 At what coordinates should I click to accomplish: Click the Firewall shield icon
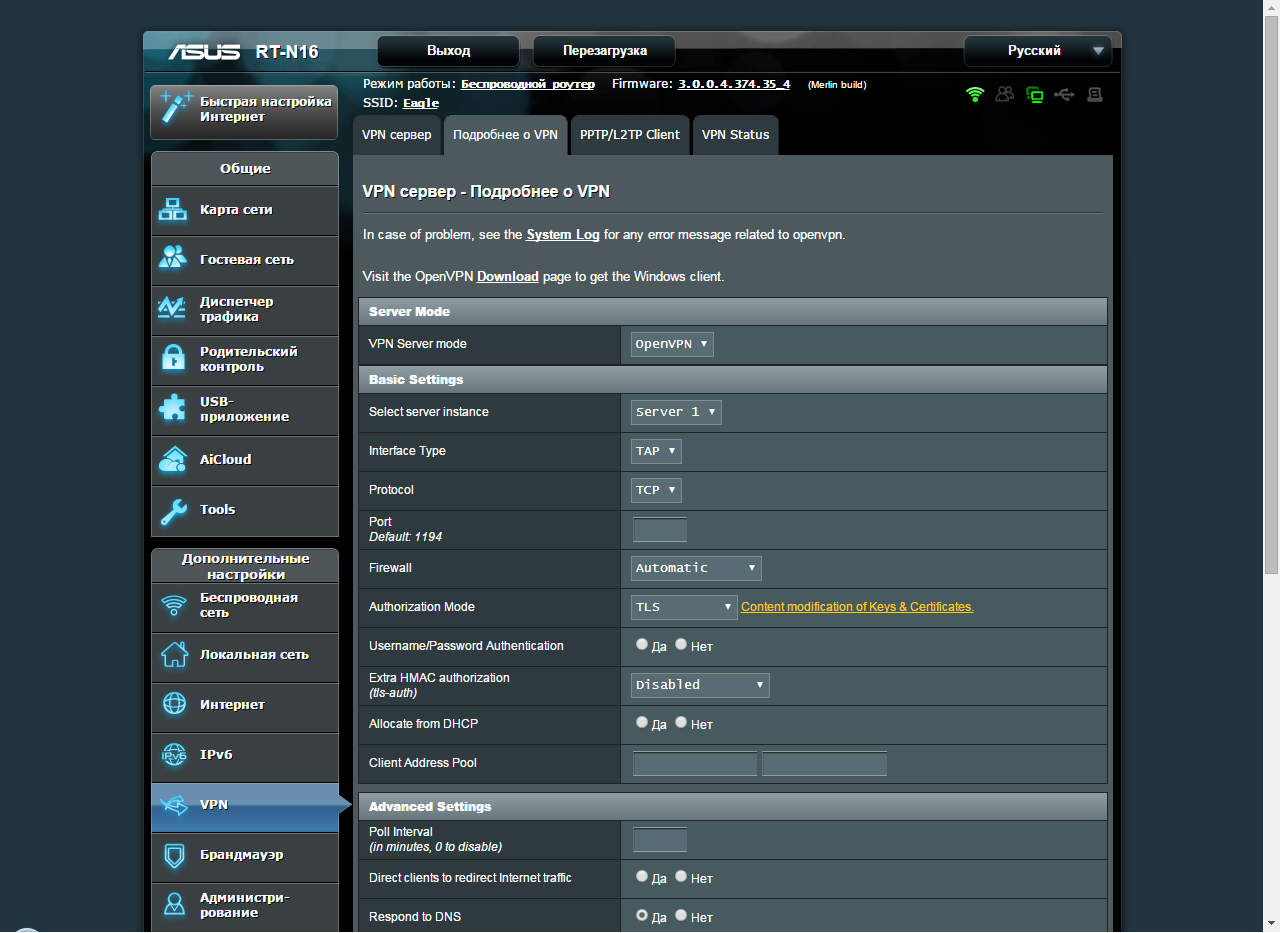click(x=174, y=856)
